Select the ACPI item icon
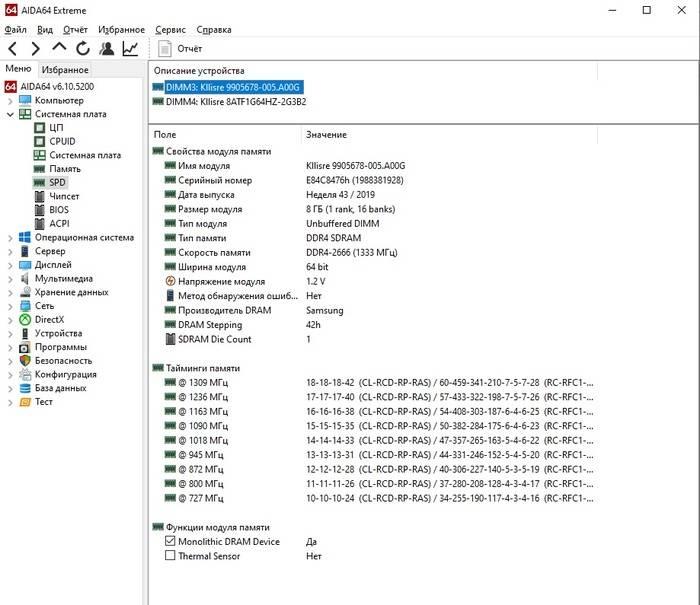 click(x=40, y=223)
